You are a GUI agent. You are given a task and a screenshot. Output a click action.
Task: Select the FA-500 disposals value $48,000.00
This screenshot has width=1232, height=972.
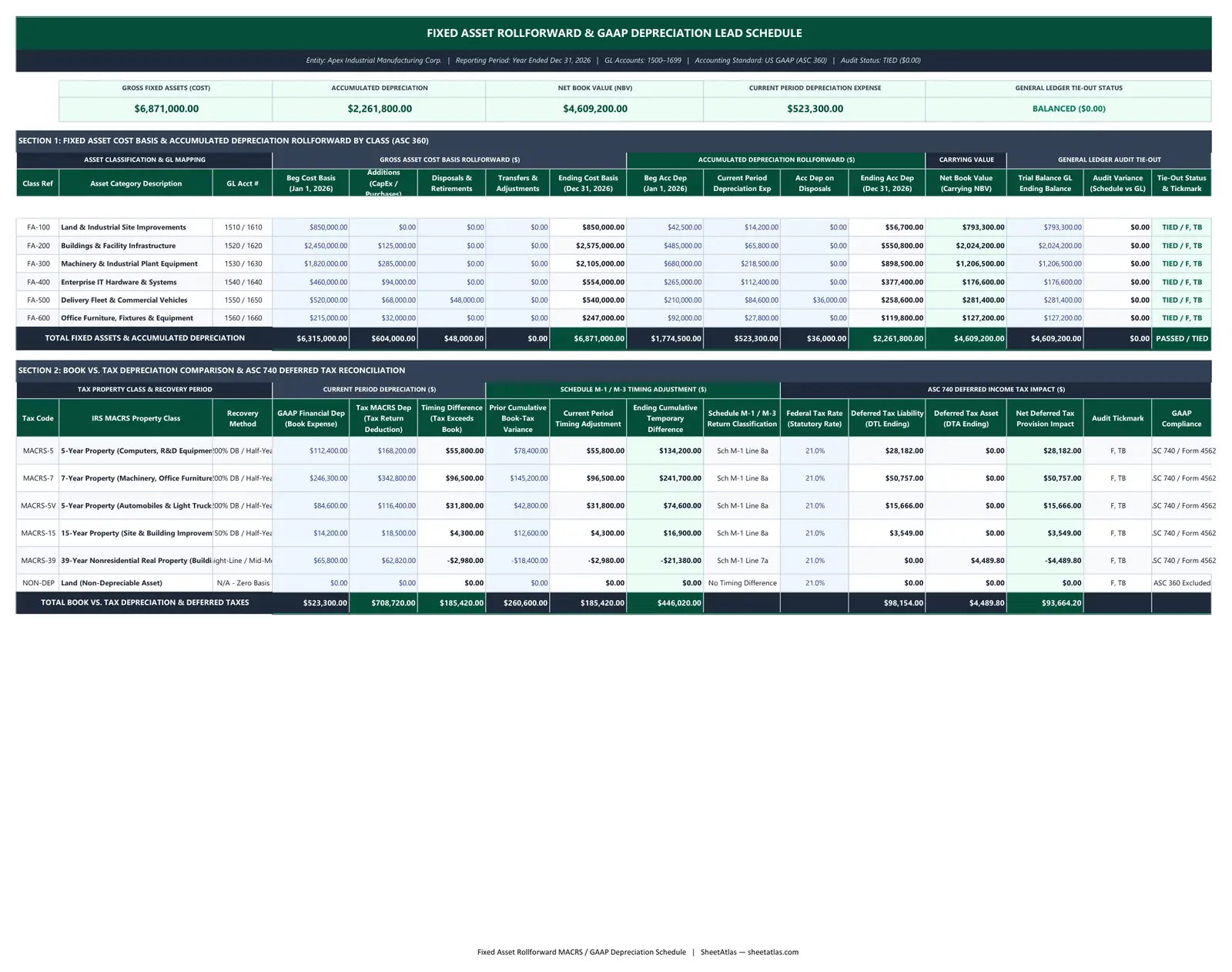coord(452,300)
